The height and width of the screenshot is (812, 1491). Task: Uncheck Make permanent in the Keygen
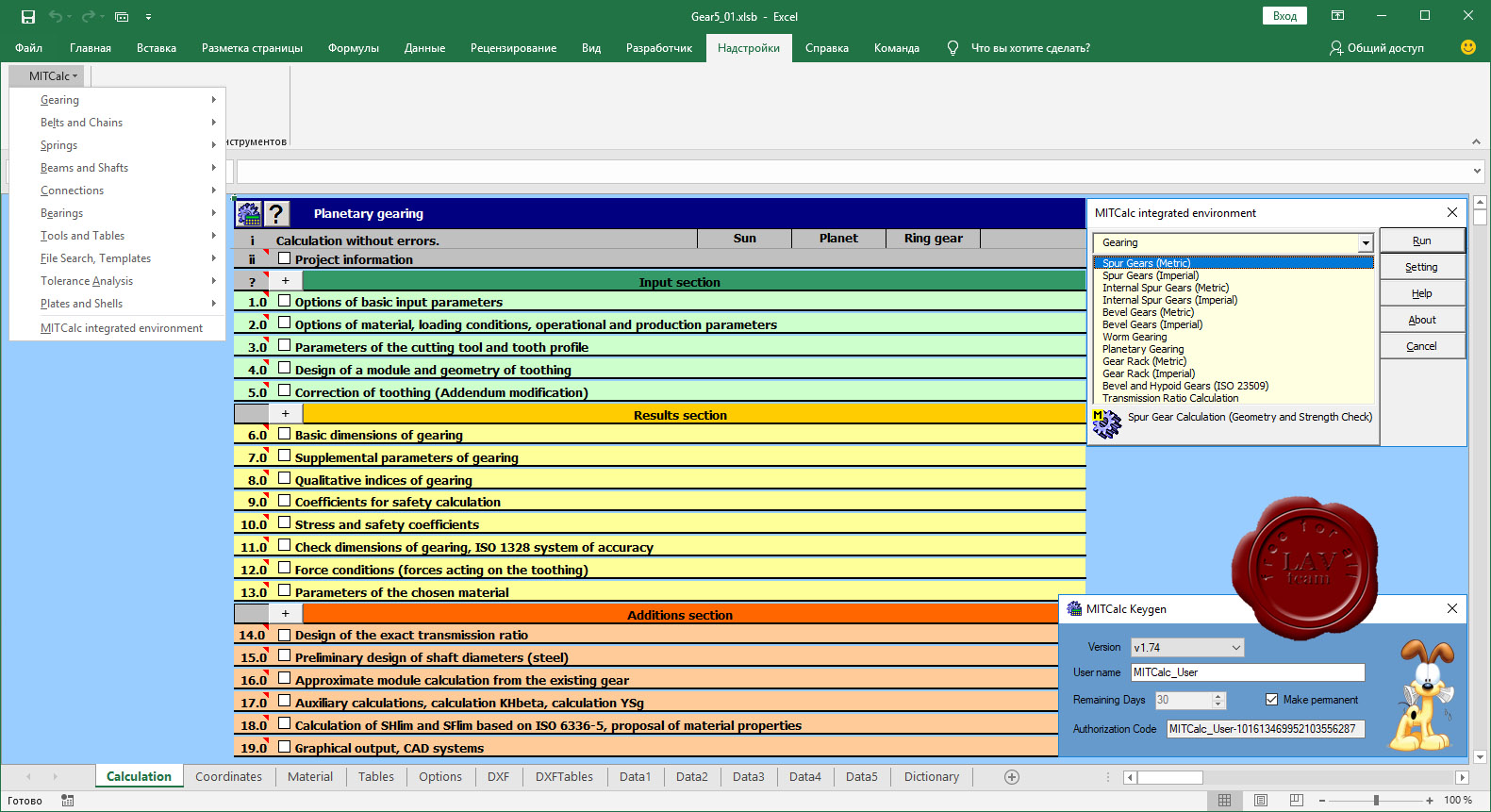(1271, 700)
